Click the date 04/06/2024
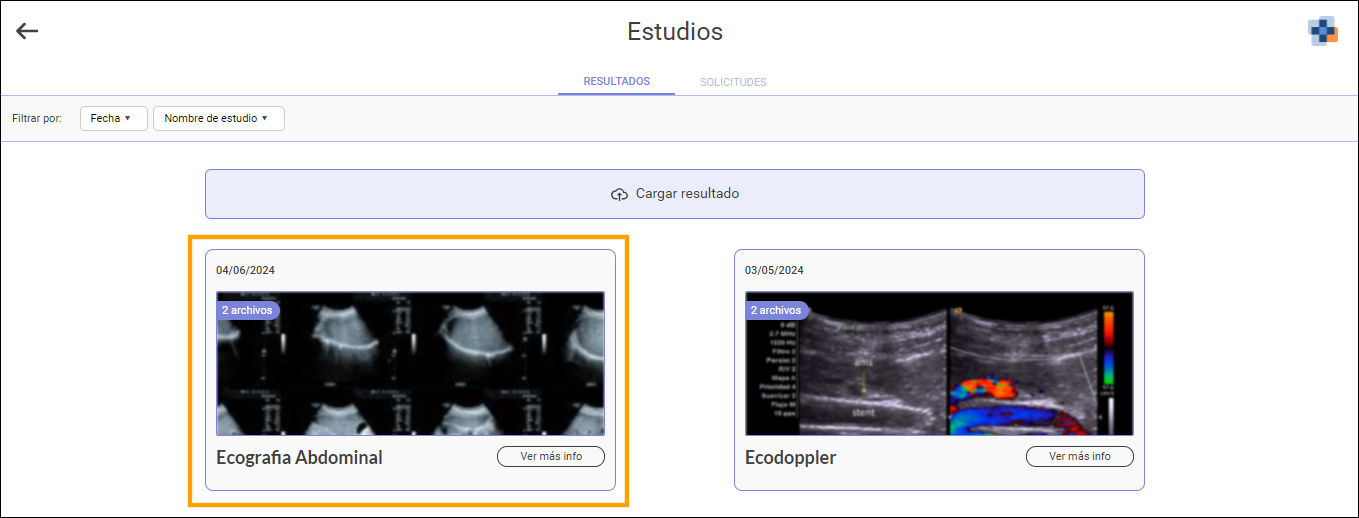This screenshot has height=518, width=1359. [x=245, y=270]
